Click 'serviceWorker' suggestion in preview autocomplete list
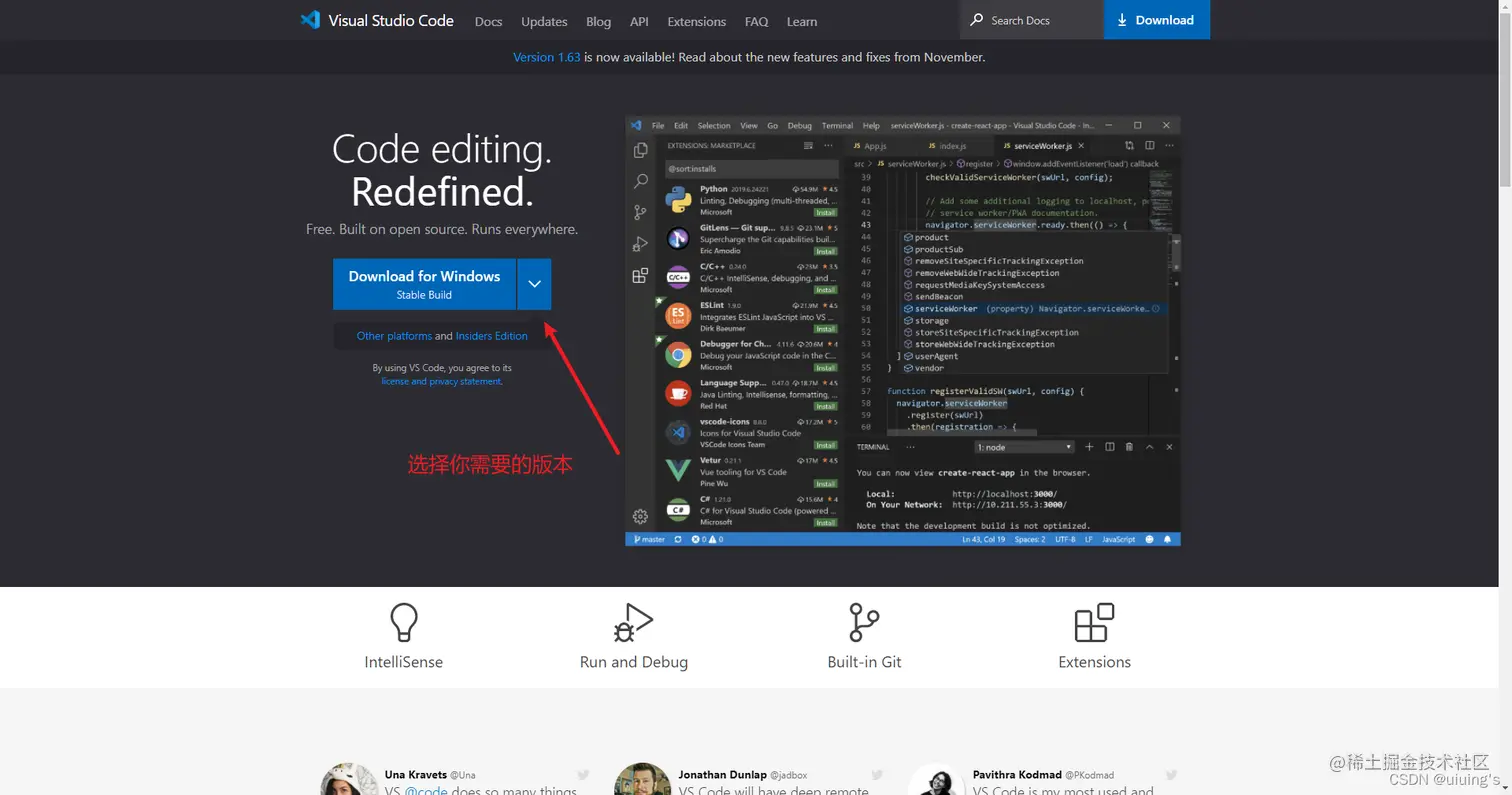1512x795 pixels. [x=1035, y=309]
